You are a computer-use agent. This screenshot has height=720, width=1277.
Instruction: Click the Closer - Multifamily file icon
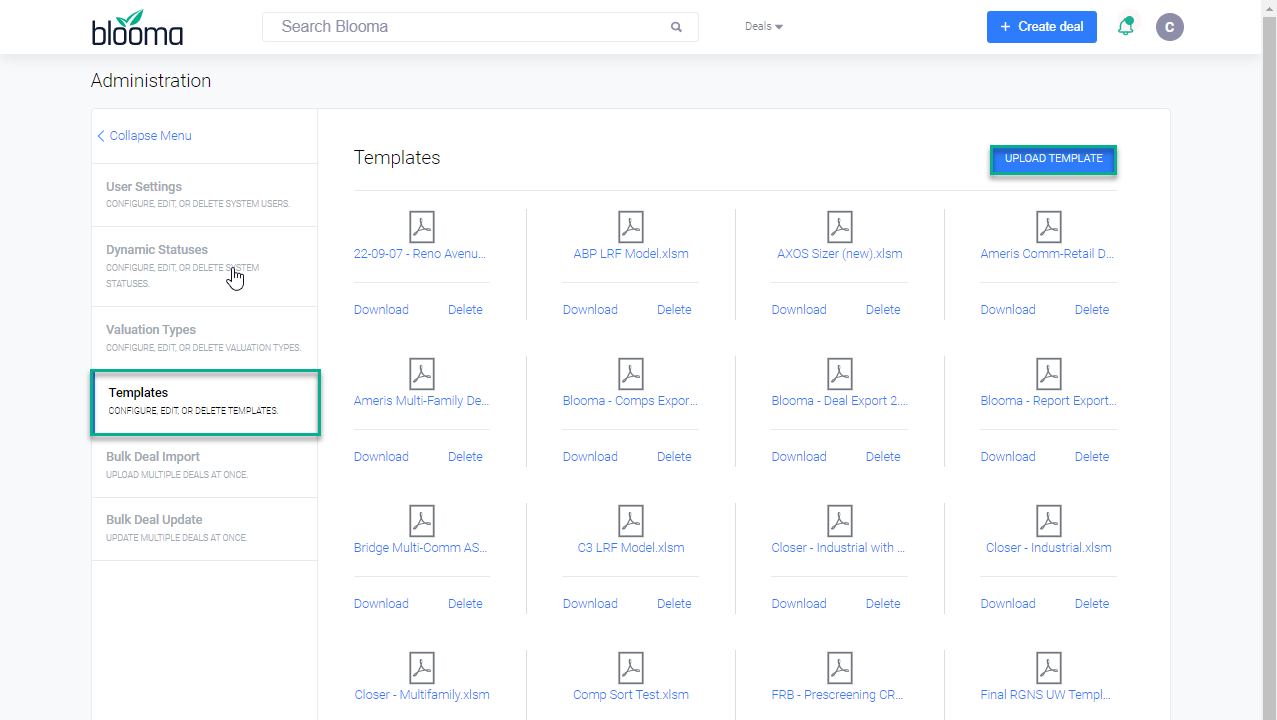(422, 668)
